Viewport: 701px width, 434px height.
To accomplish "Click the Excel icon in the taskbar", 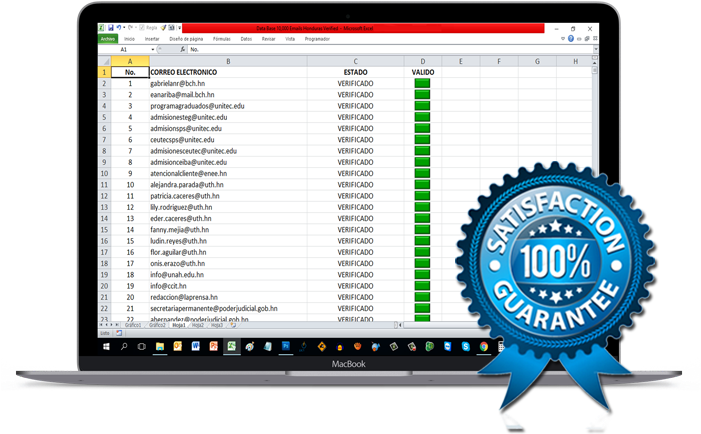I will point(231,346).
